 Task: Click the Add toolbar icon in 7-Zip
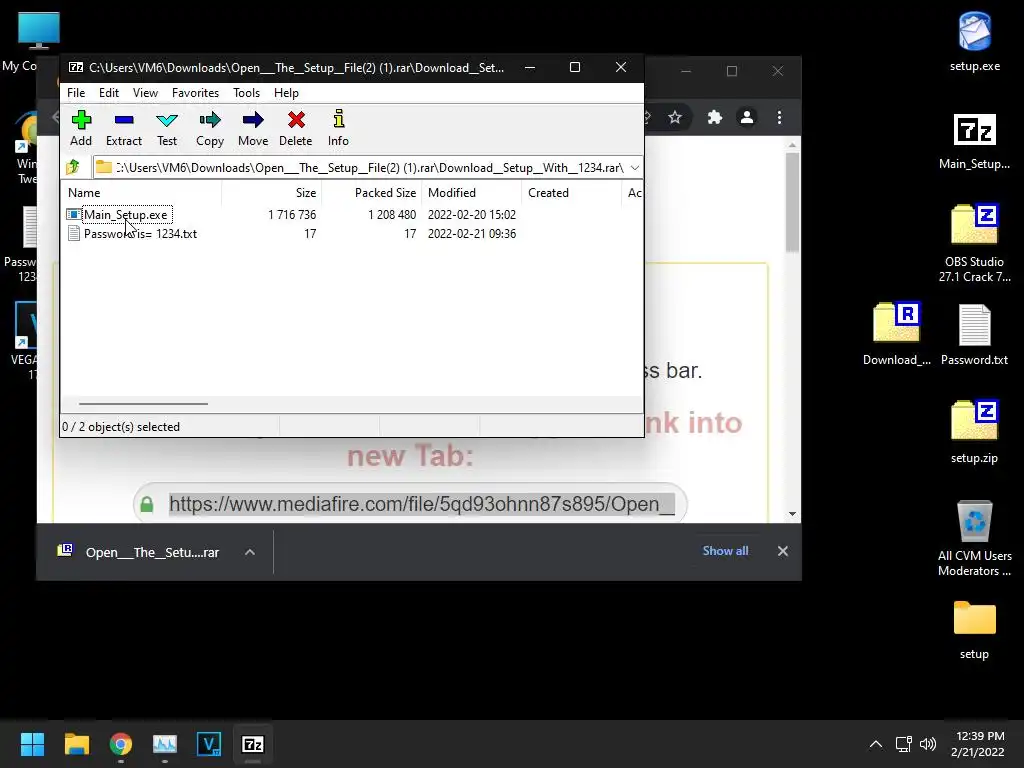pyautogui.click(x=81, y=128)
